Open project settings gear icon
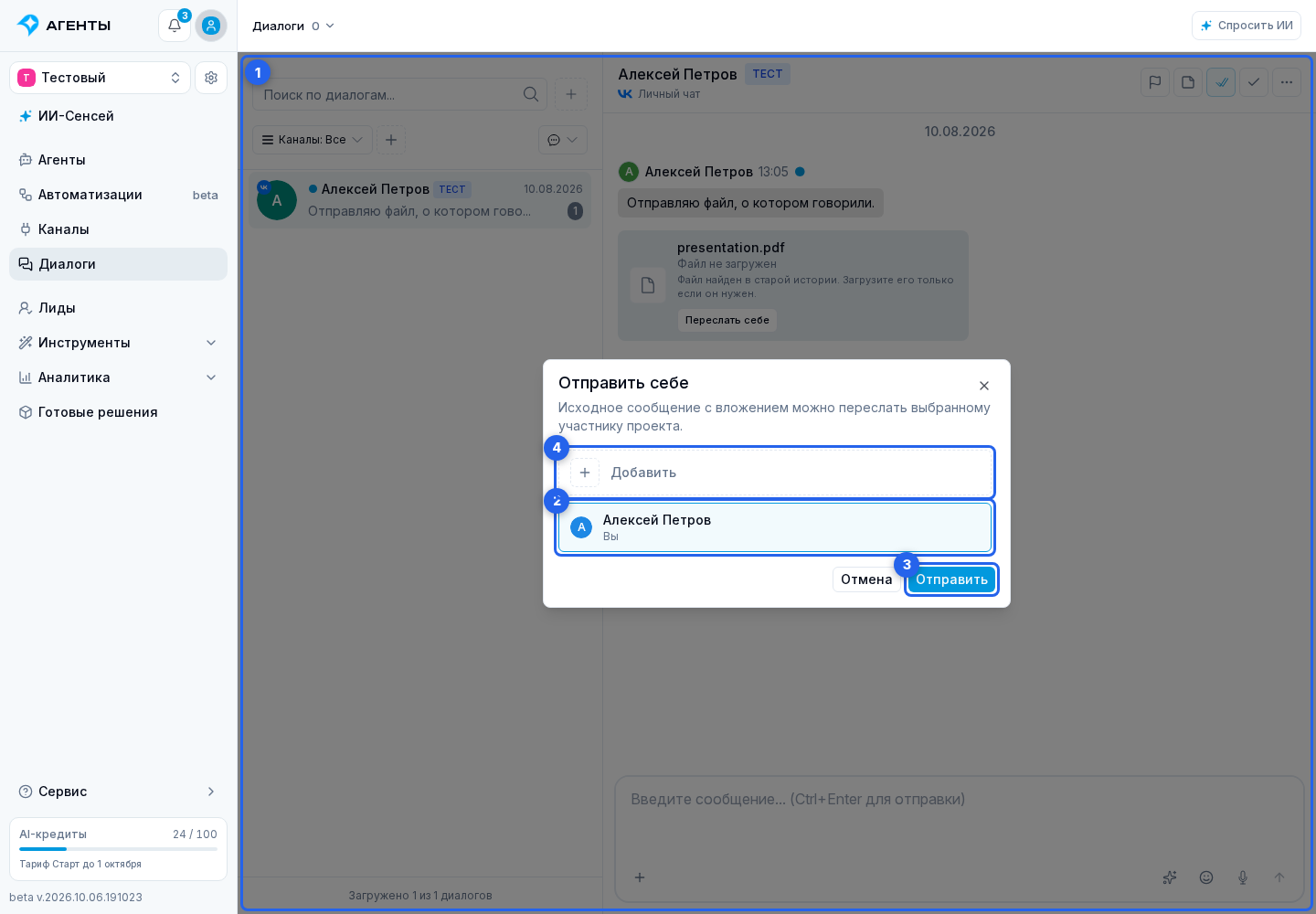Viewport: 1316px width, 914px height. tap(211, 78)
